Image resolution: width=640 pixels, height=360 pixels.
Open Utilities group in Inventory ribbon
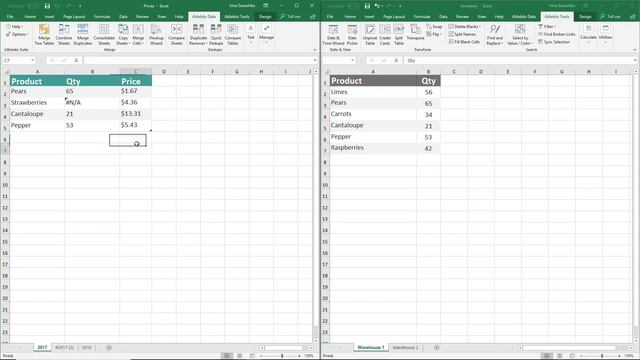pos(605,33)
